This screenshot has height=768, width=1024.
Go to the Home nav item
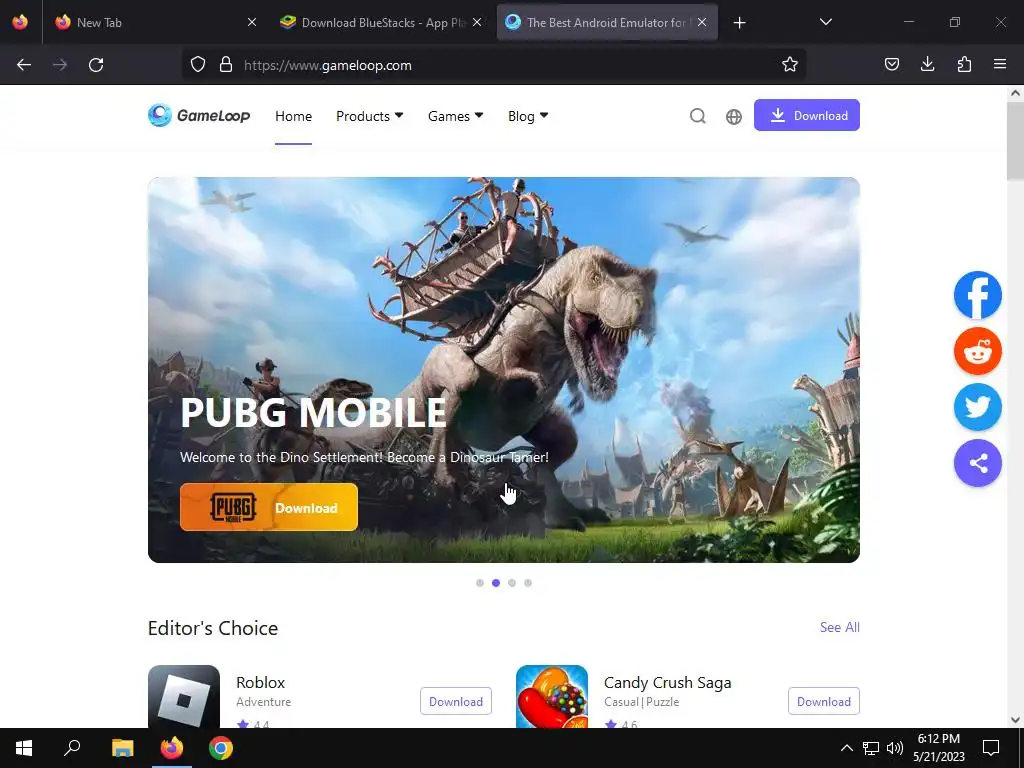click(293, 116)
